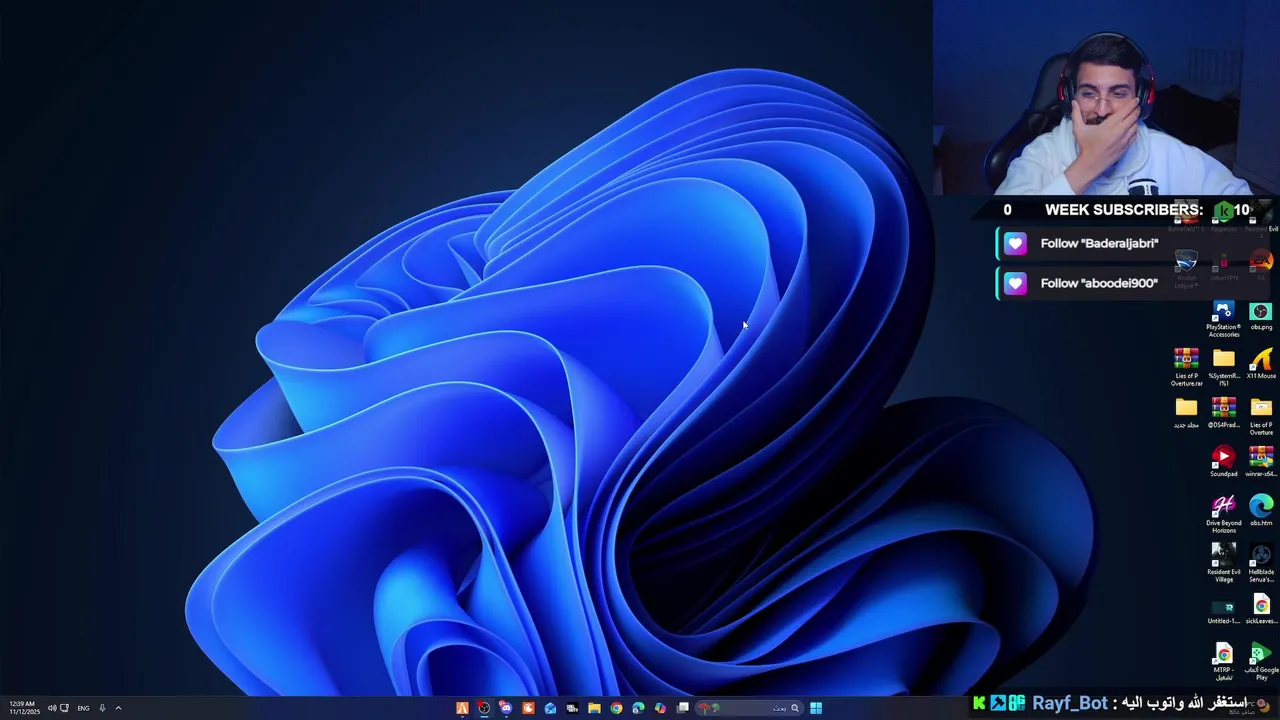Open File Explorer from the taskbar

point(594,708)
